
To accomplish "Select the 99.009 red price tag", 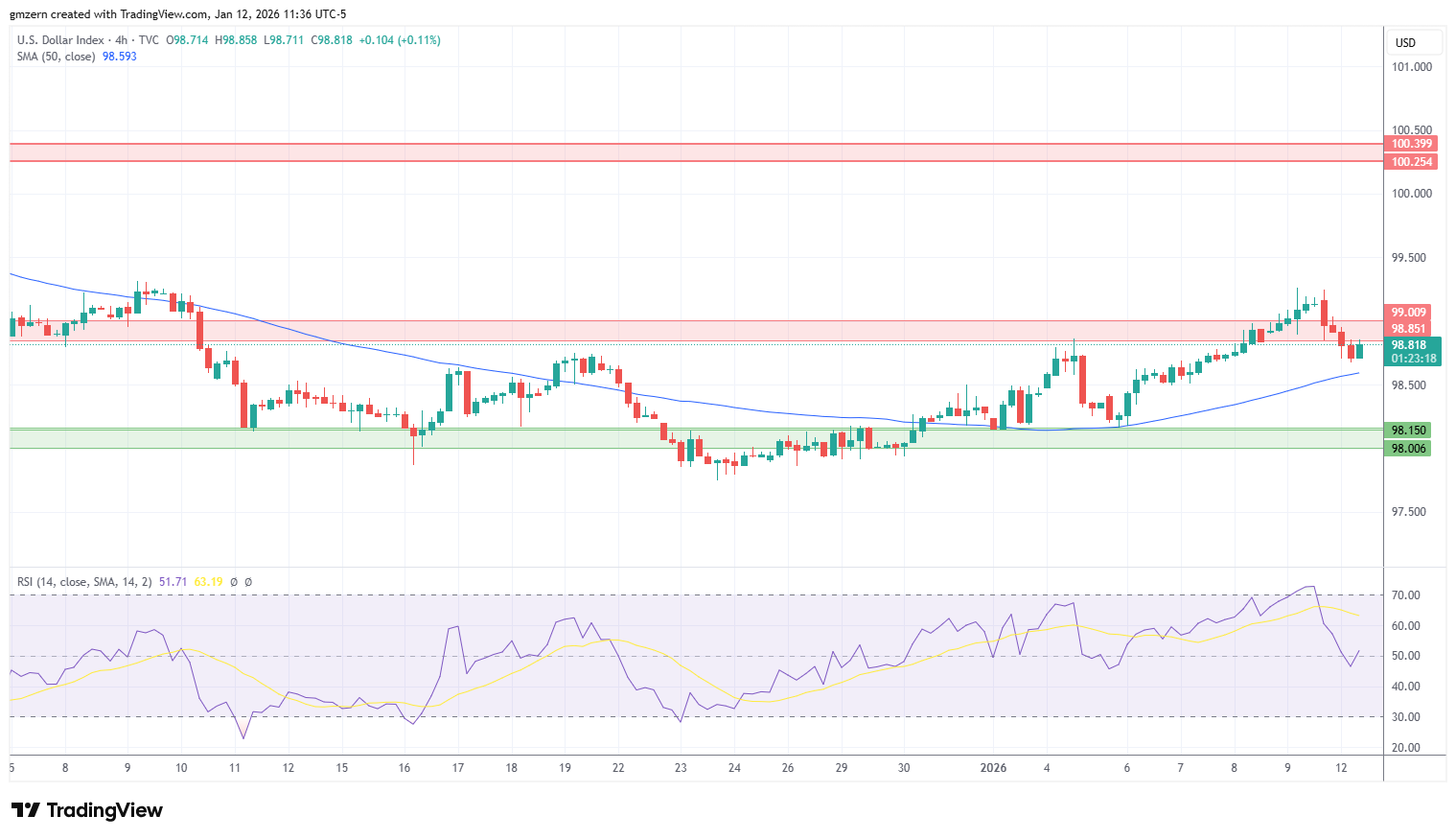I will point(1409,313).
